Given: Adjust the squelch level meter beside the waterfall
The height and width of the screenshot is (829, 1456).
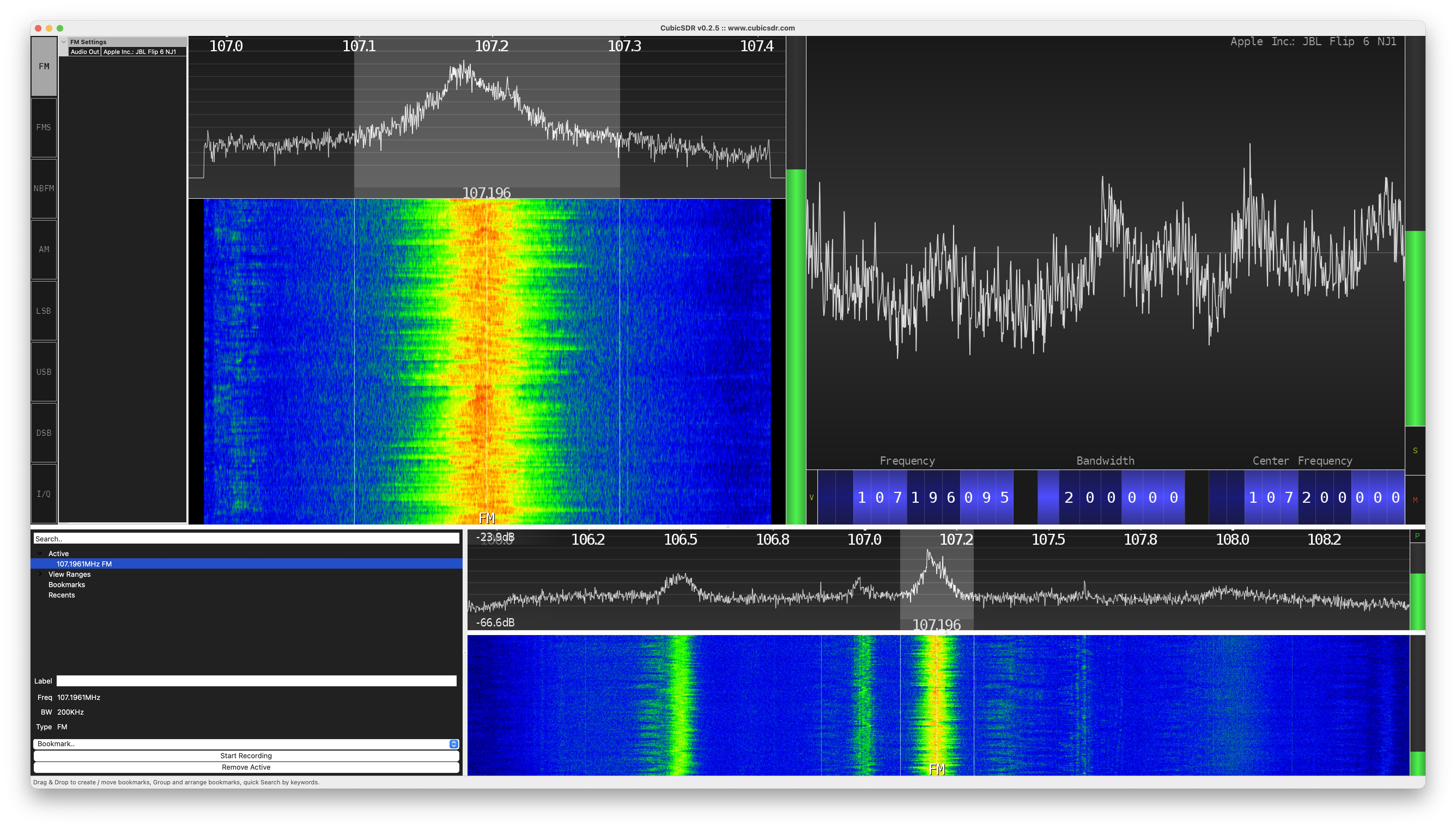Looking at the screenshot, I should (796, 280).
